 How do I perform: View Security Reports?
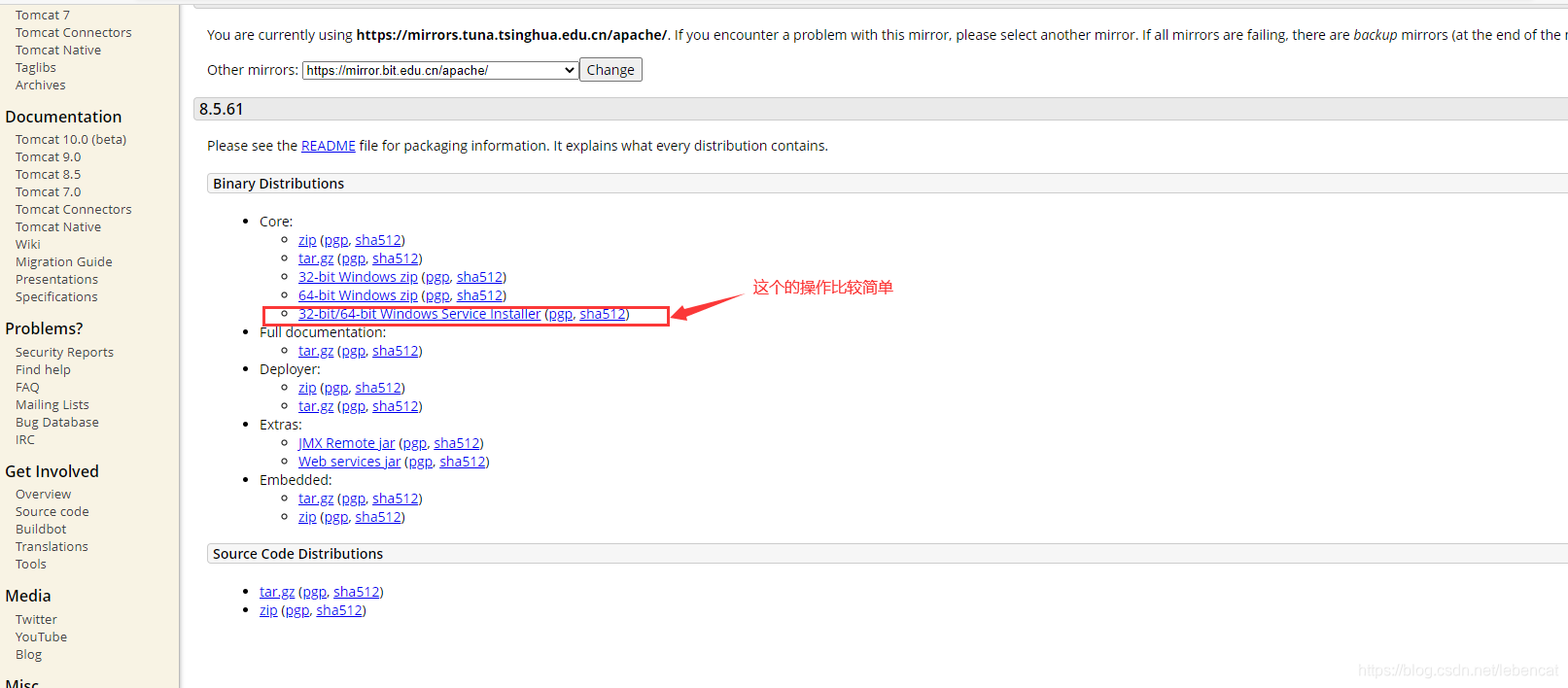[64, 353]
